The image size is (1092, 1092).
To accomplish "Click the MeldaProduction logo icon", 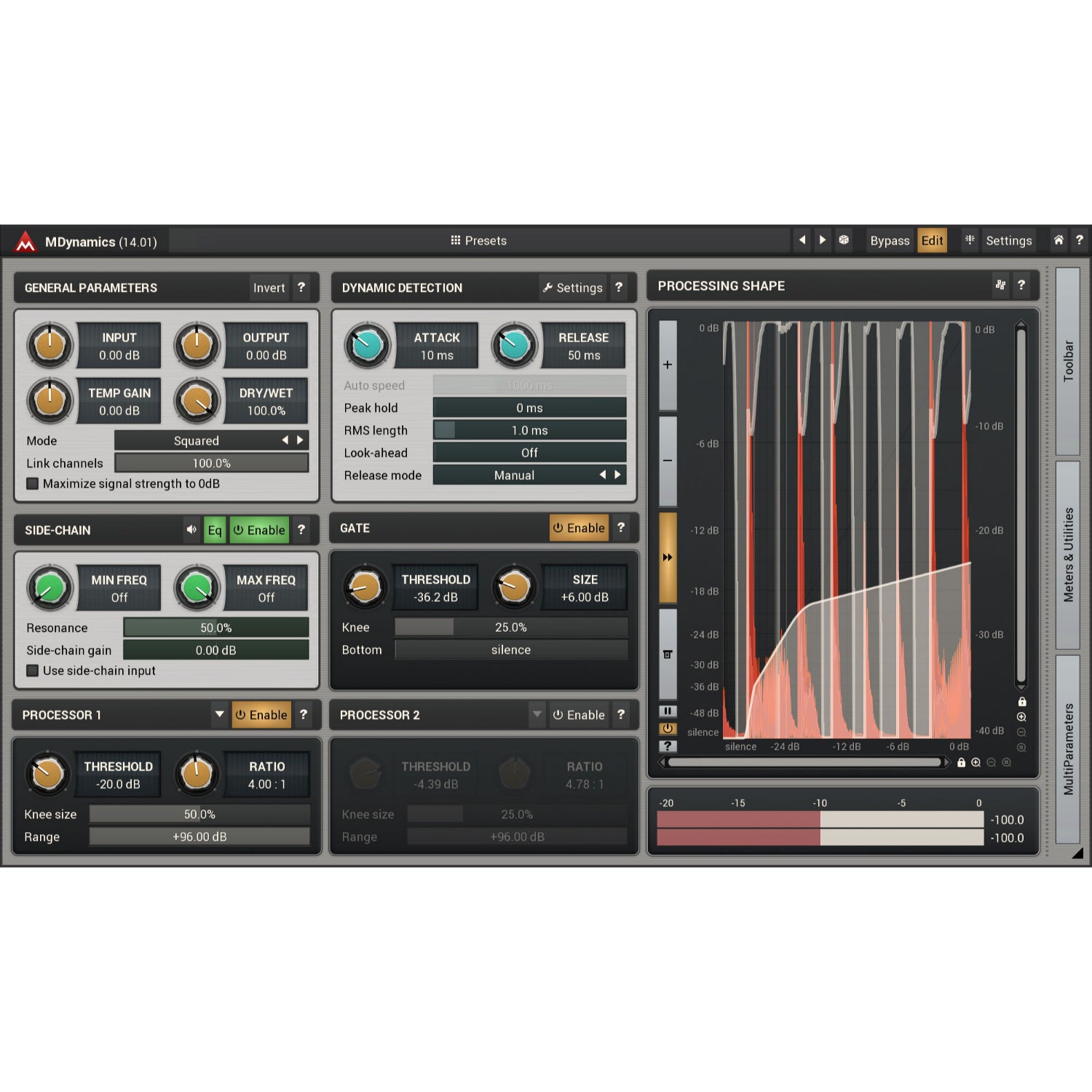I will click(x=25, y=242).
